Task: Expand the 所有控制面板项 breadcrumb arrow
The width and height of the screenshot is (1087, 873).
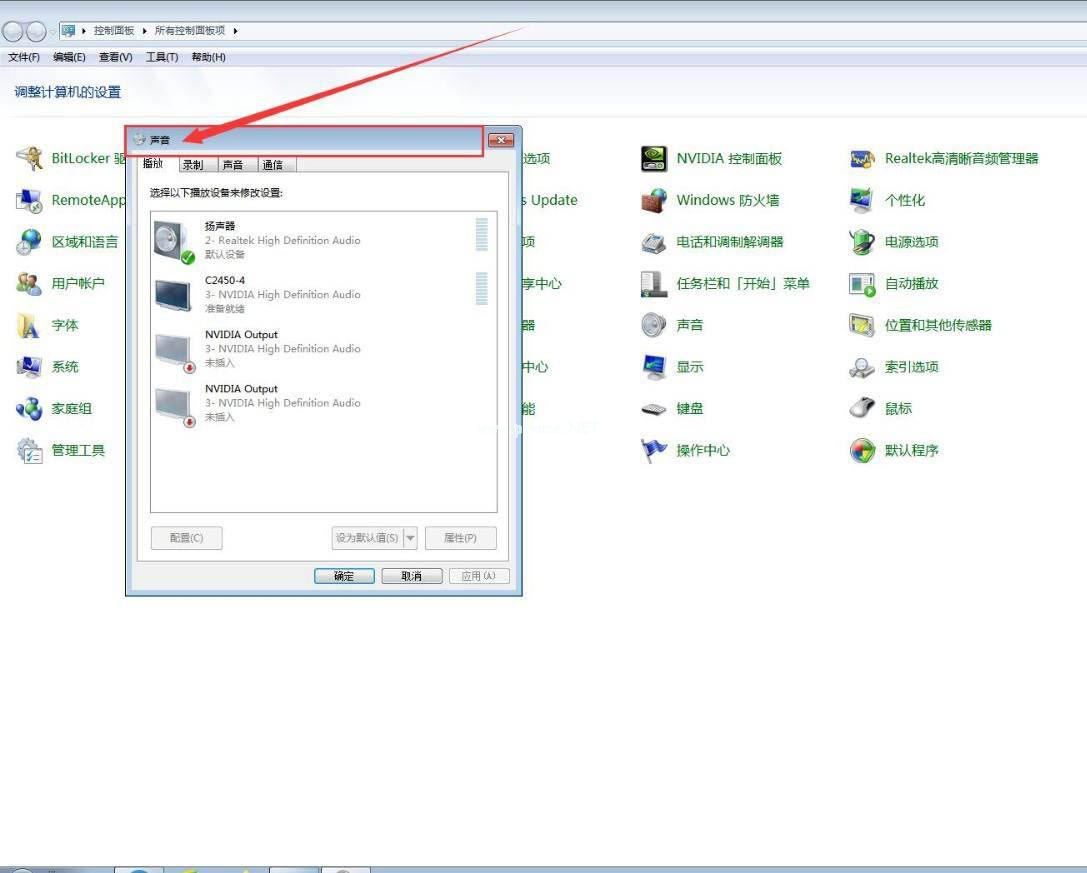Action: pos(236,31)
